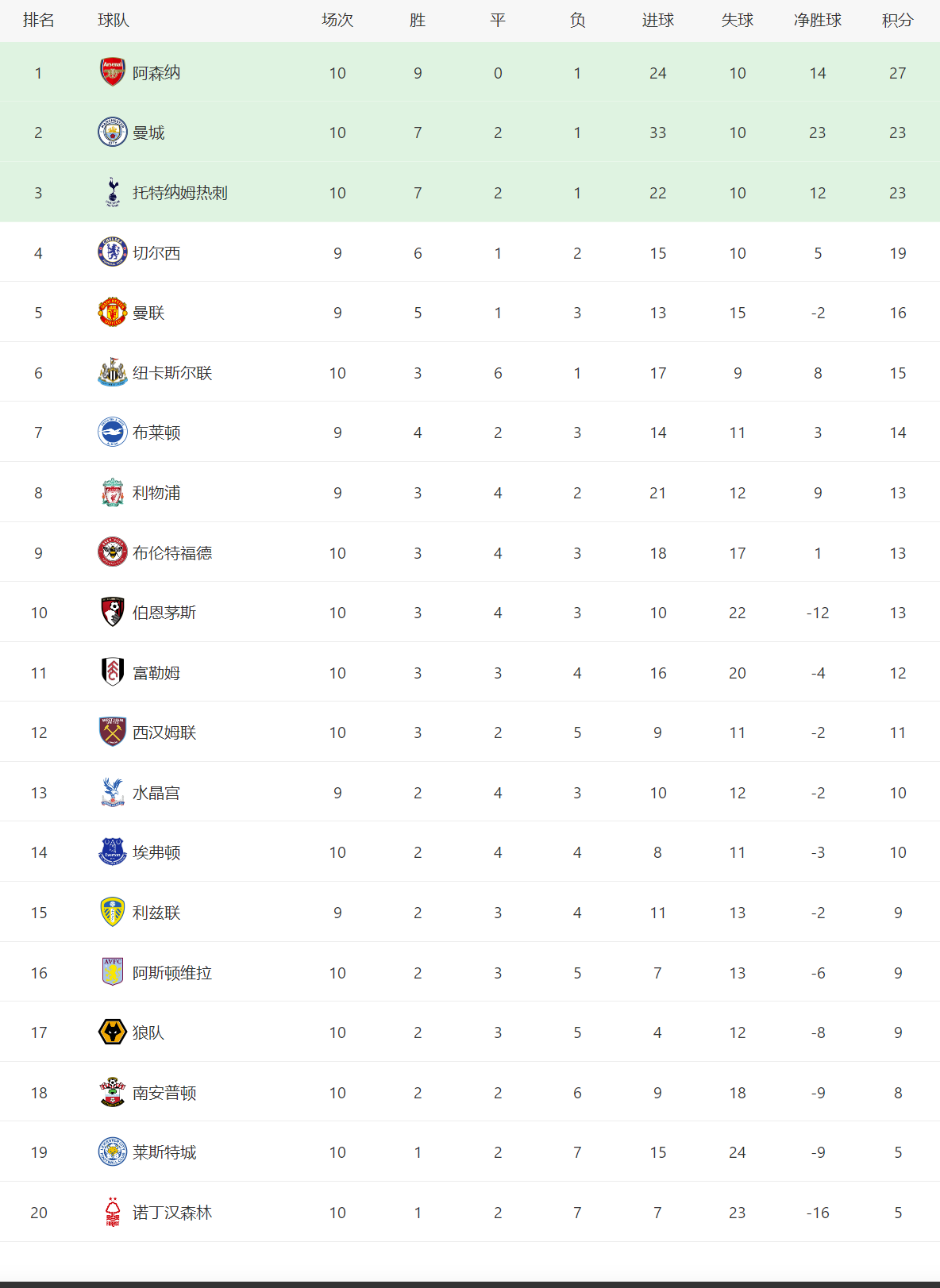The width and height of the screenshot is (940, 1288).
Task: Click the Nottingham Forest crest icon
Action: click(113, 1212)
